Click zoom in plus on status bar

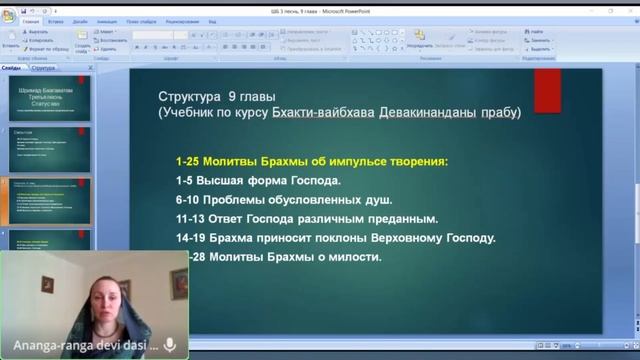[627, 346]
